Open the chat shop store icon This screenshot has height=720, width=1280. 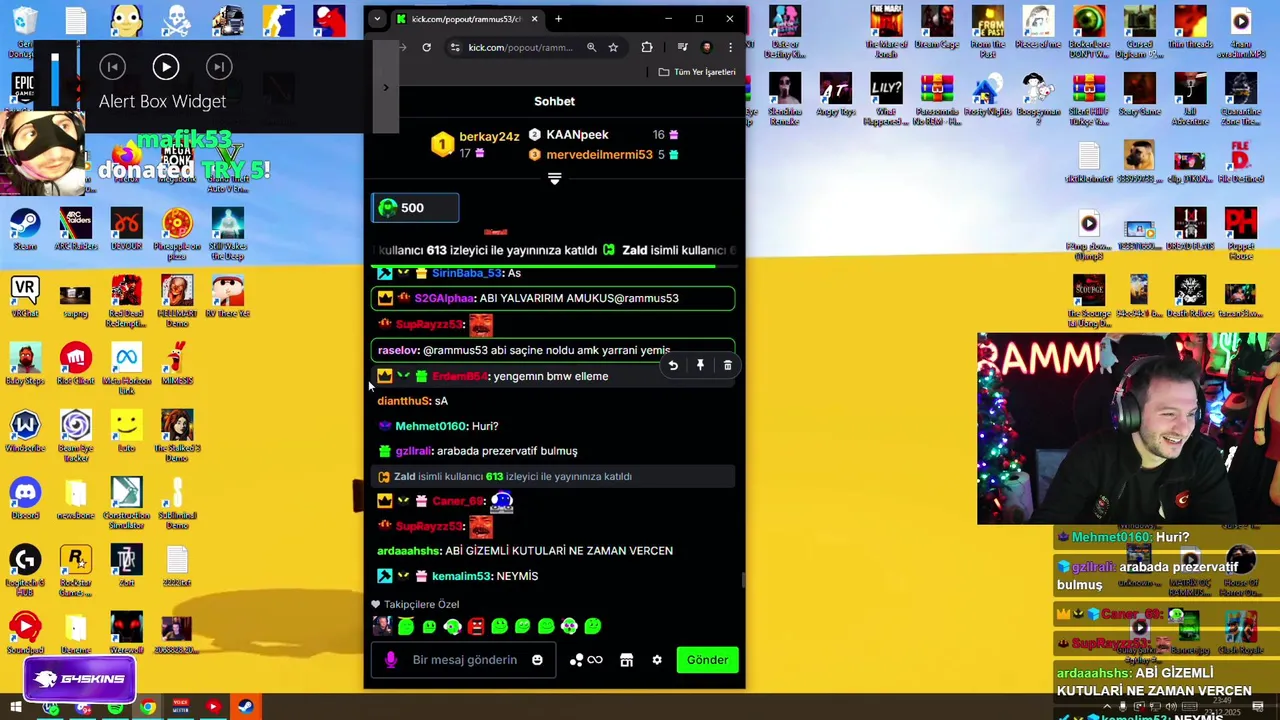pyautogui.click(x=626, y=660)
